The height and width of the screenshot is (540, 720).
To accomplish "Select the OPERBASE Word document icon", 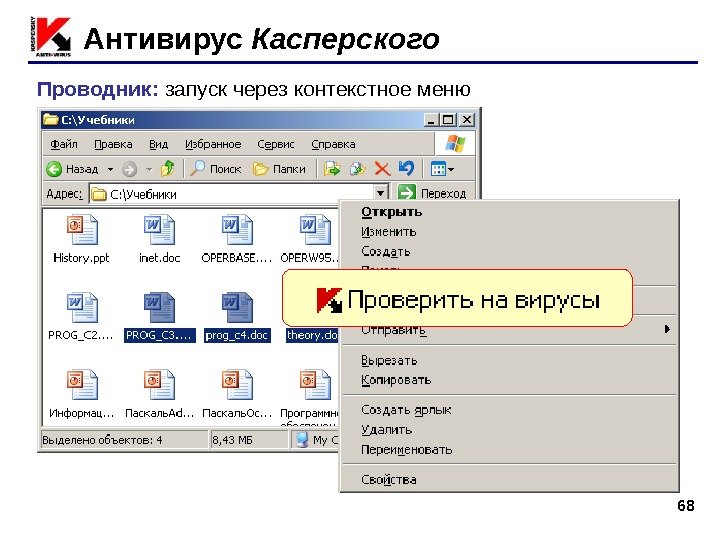I will point(237,230).
